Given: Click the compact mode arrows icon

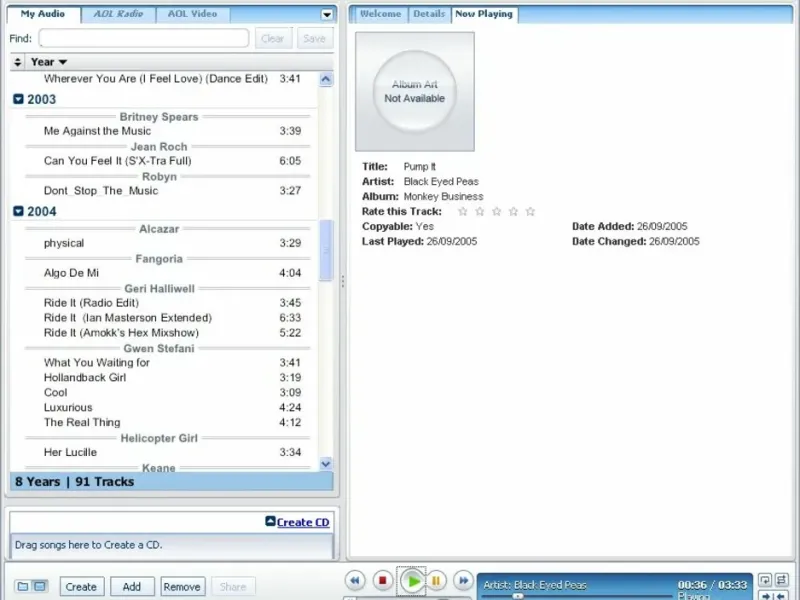Looking at the screenshot, I should pyautogui.click(x=773, y=595).
